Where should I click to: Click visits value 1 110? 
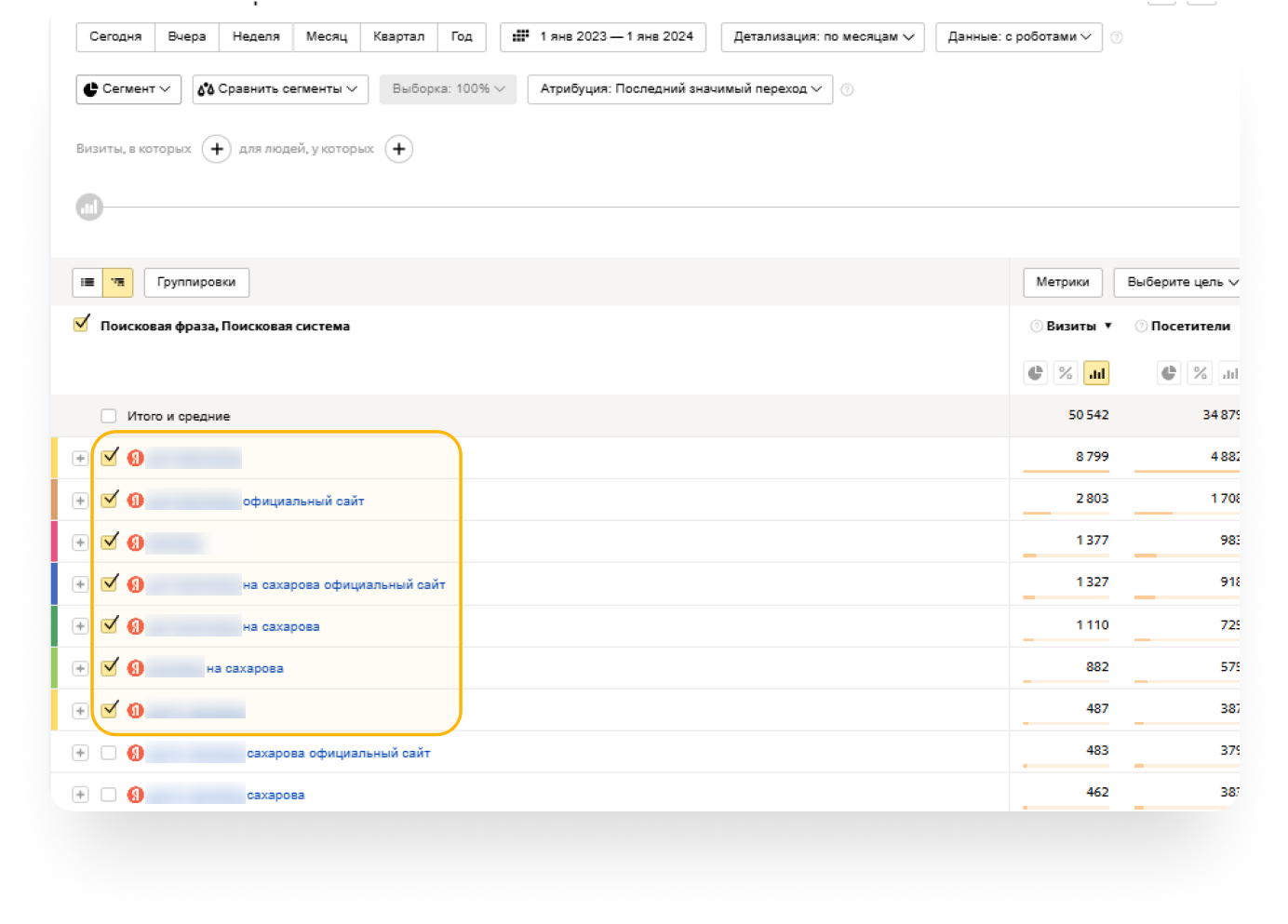tap(1092, 625)
